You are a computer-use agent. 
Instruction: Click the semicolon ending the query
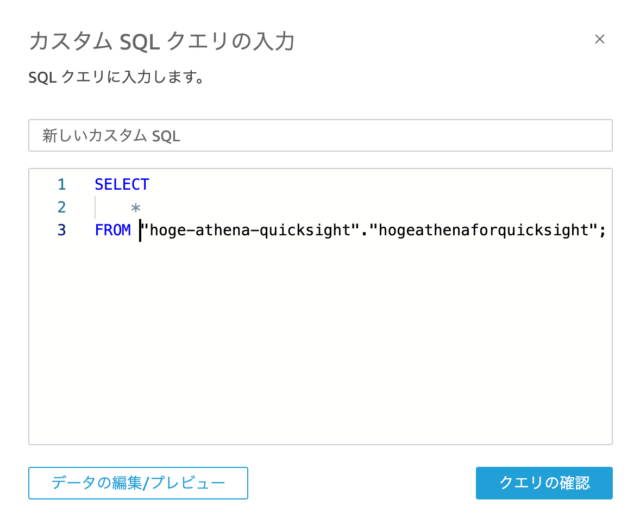602,231
